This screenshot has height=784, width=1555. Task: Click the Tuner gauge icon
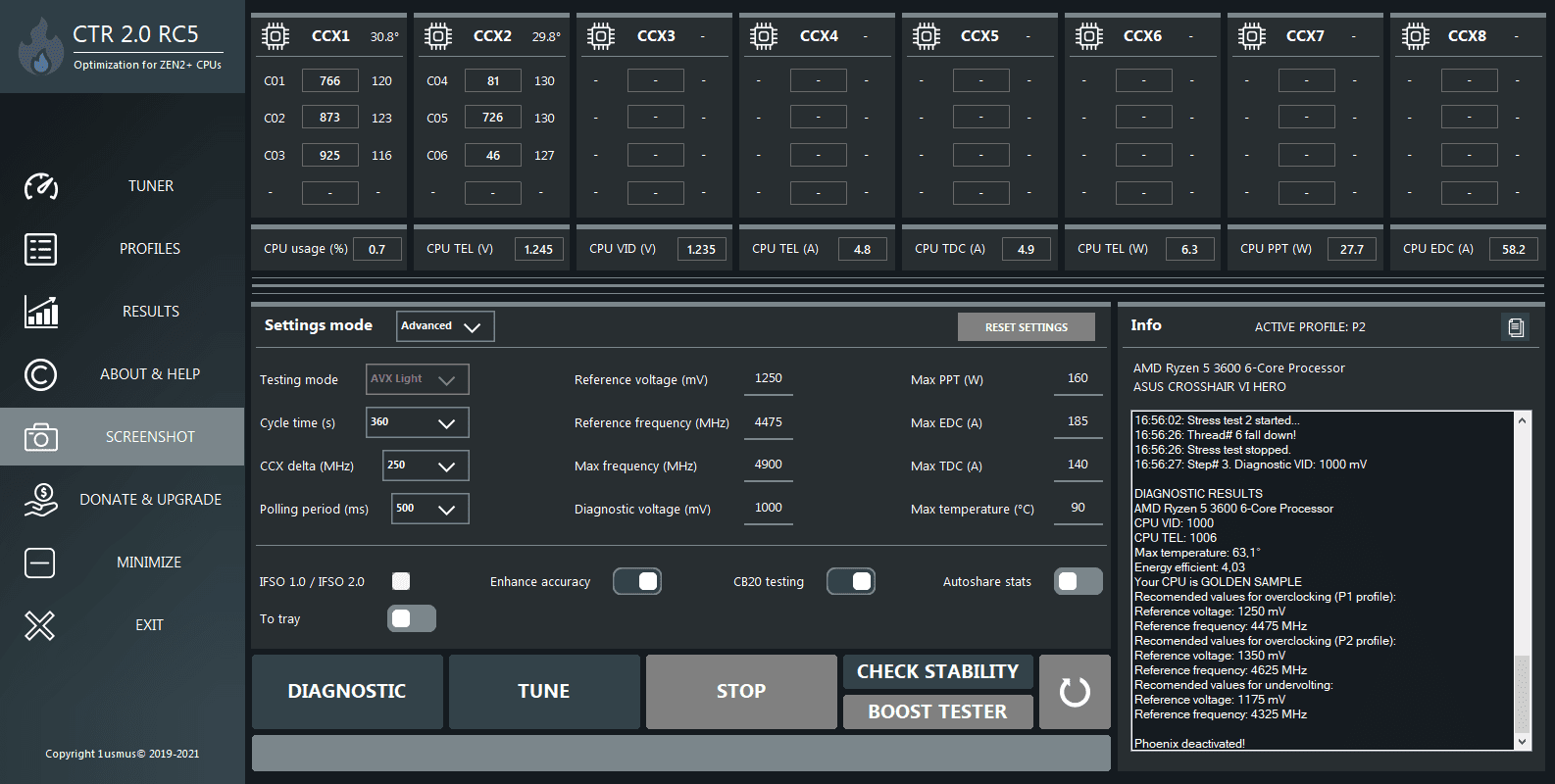(40, 186)
